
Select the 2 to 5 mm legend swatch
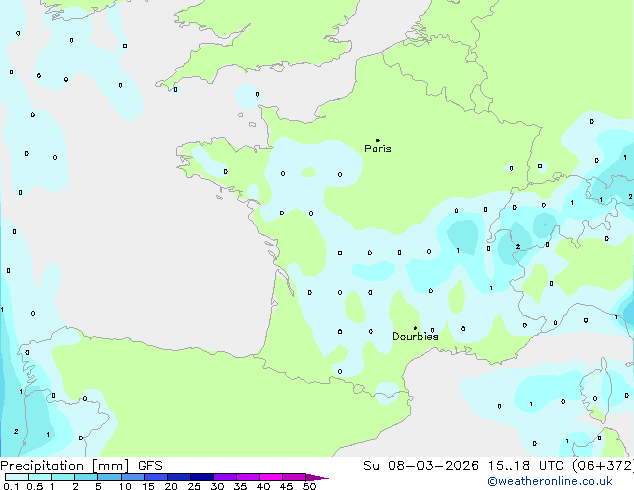click(86, 477)
